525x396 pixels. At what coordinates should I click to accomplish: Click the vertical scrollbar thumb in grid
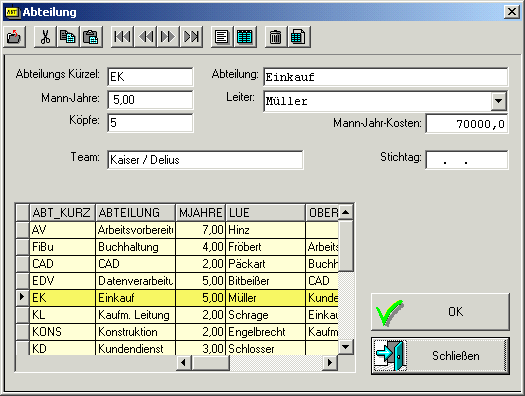coord(346,246)
